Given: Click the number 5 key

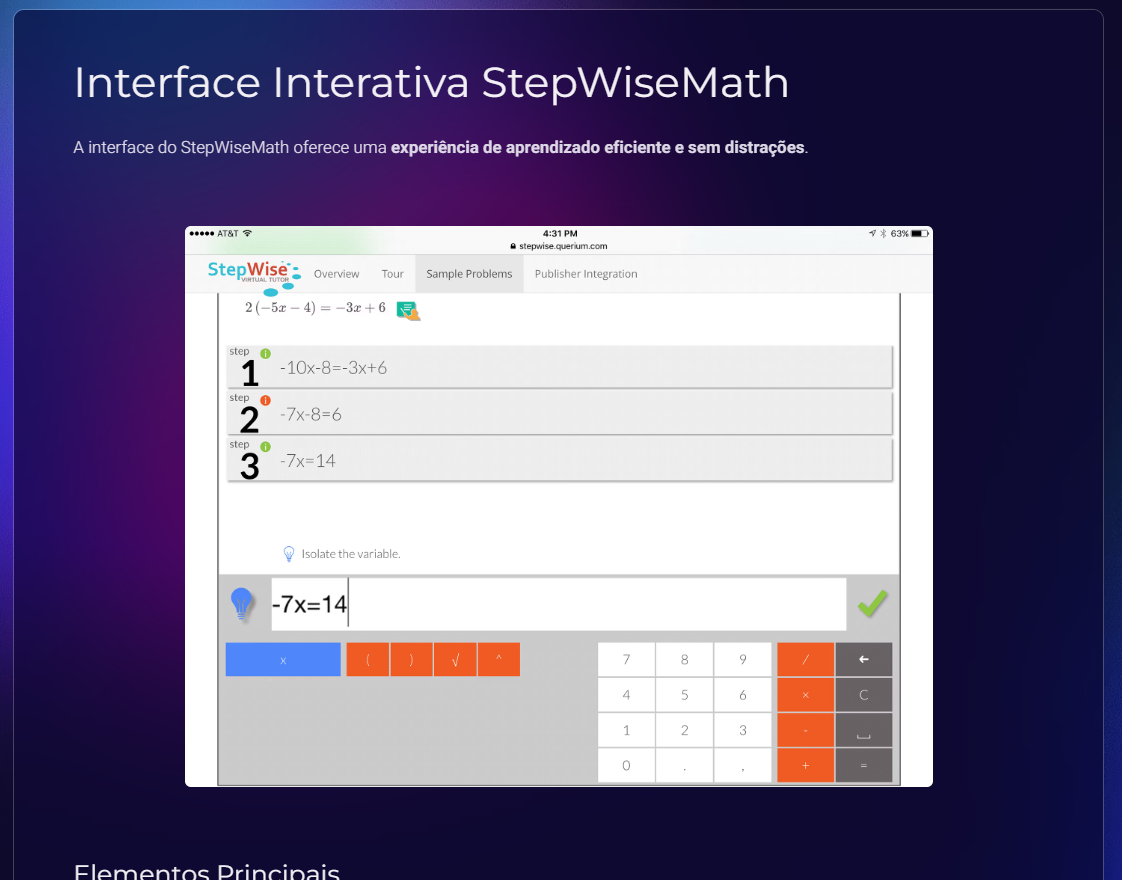Looking at the screenshot, I should [685, 695].
